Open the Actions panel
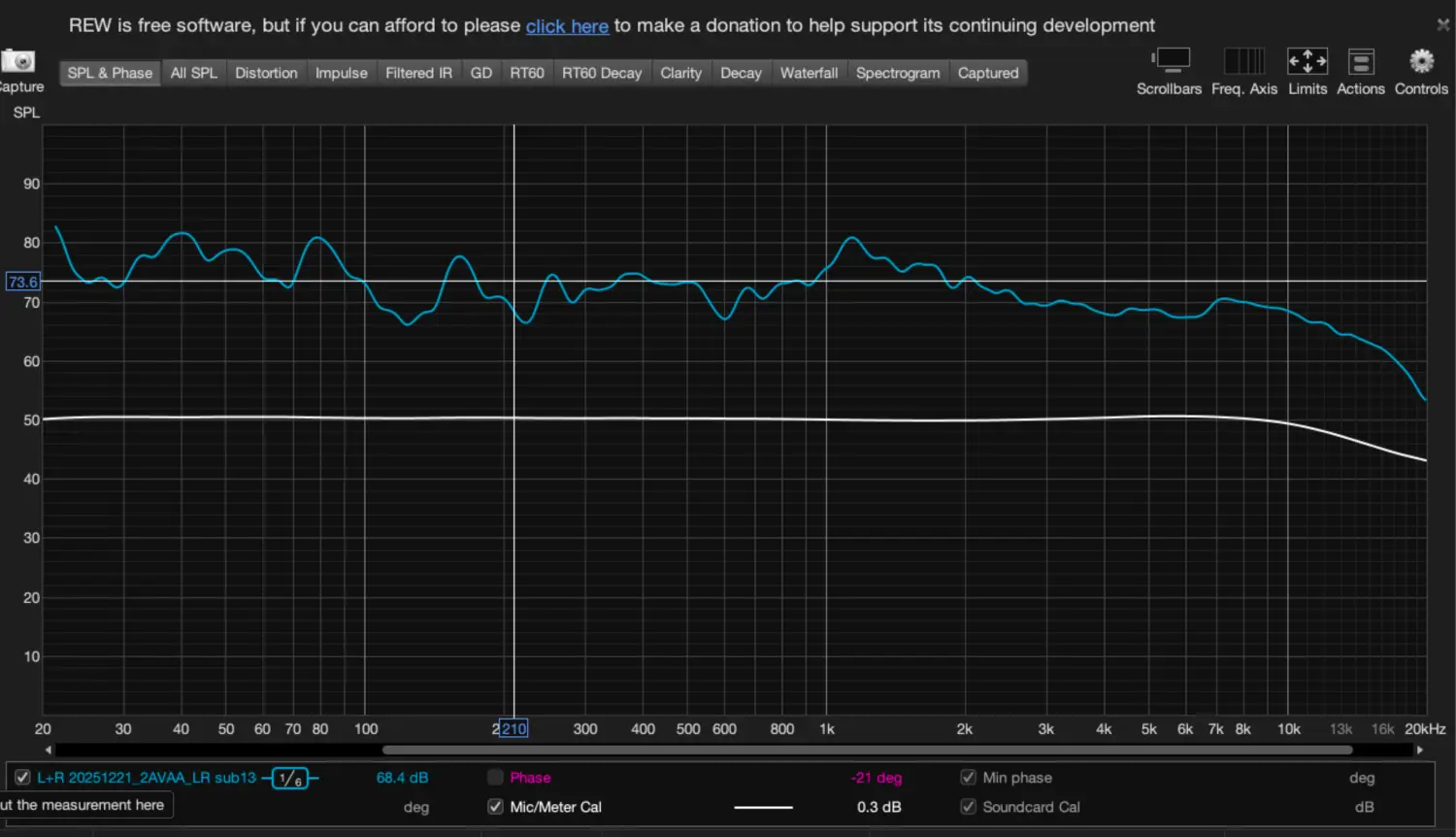 coord(1360,61)
